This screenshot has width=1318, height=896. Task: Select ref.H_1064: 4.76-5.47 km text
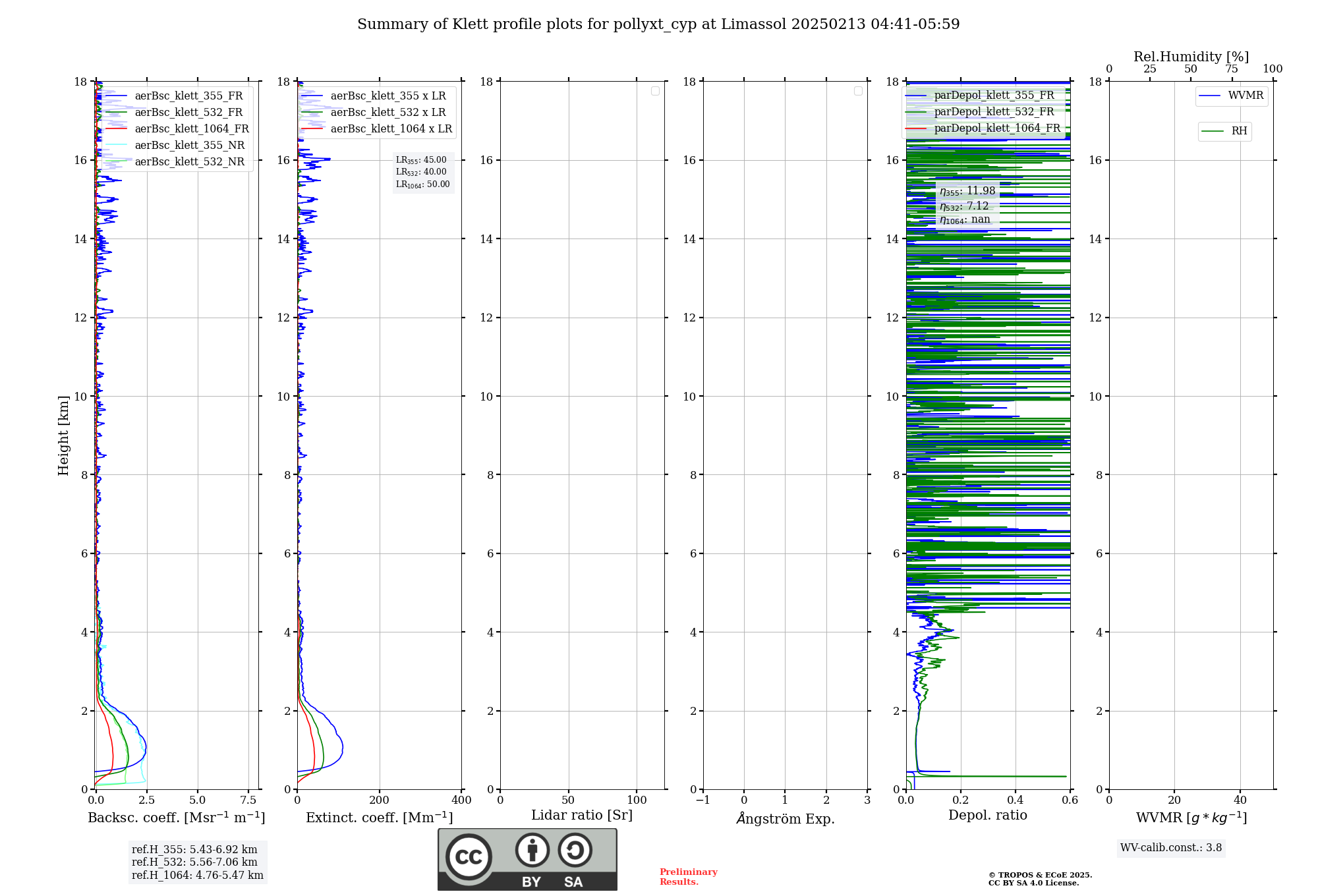[198, 876]
